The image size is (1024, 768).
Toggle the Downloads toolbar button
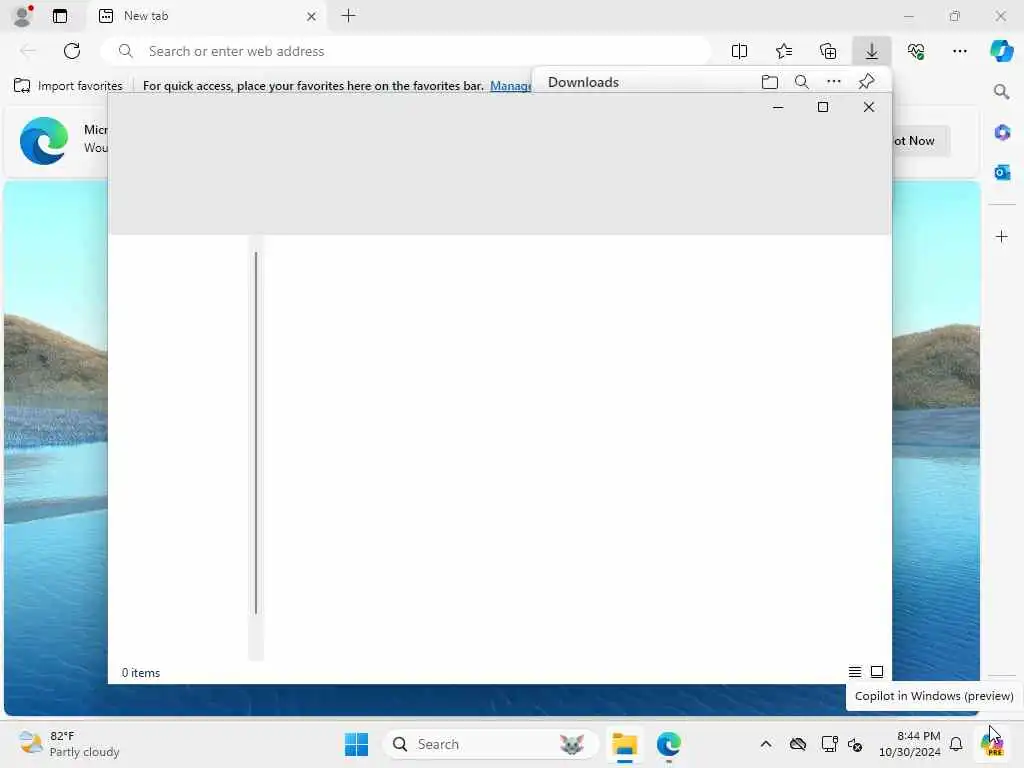pos(872,51)
